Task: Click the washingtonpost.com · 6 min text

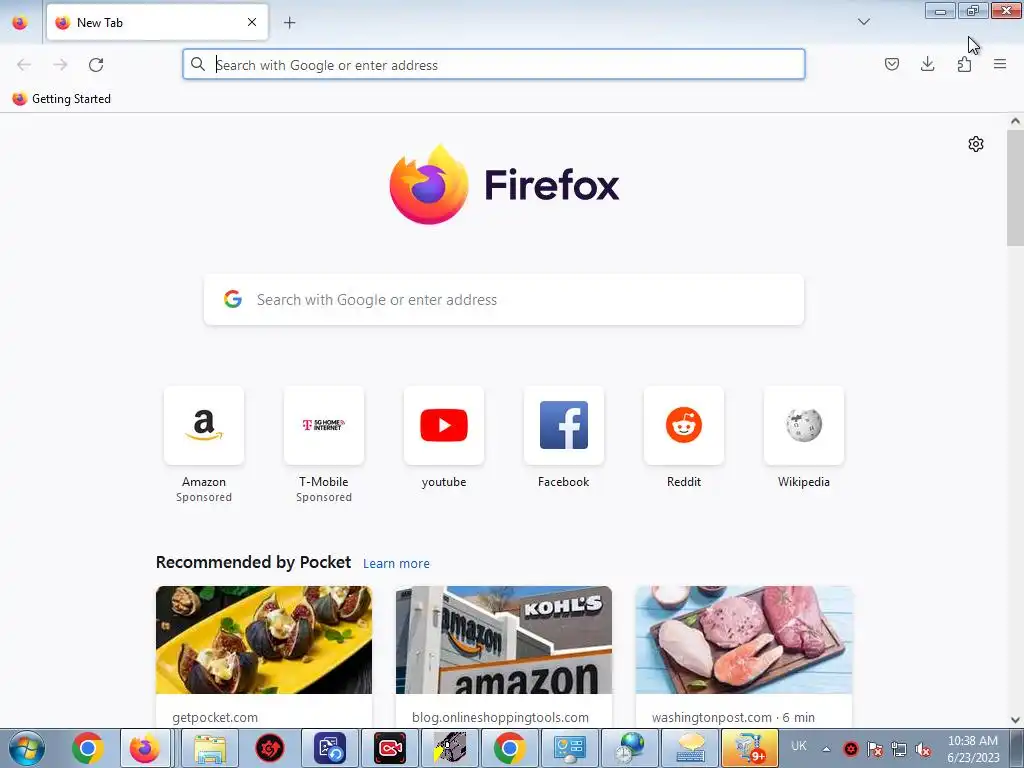Action: pyautogui.click(x=733, y=717)
